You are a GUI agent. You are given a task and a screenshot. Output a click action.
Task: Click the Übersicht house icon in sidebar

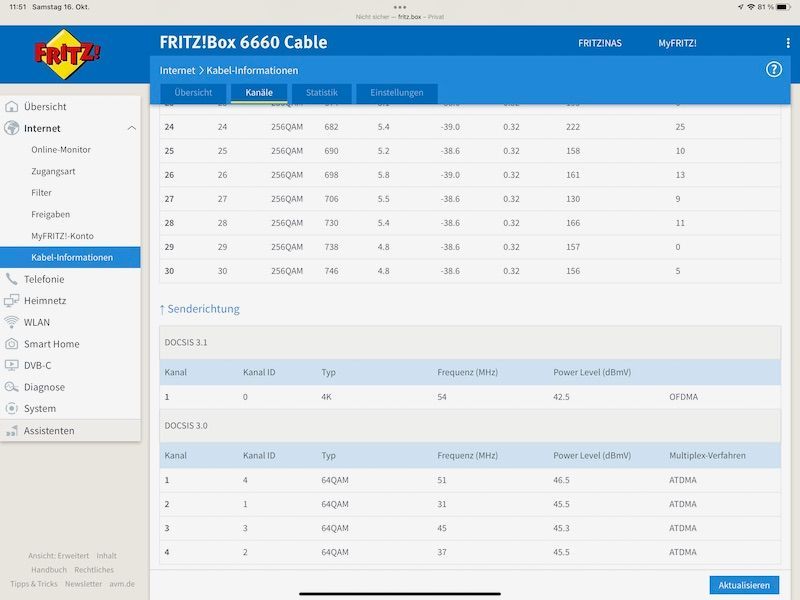(x=11, y=107)
